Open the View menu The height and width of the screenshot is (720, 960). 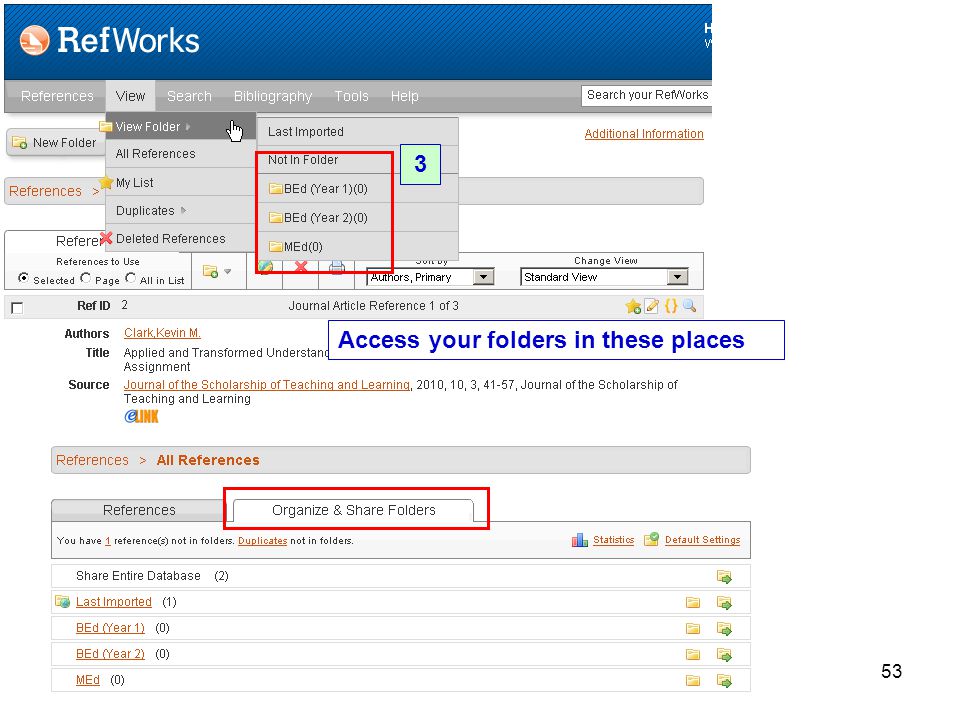130,96
